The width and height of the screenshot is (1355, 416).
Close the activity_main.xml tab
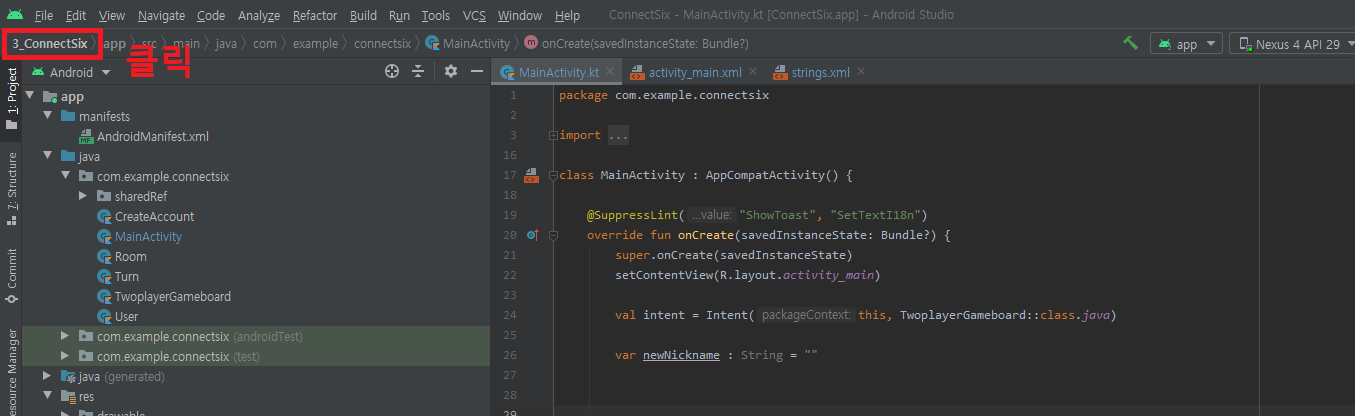753,73
